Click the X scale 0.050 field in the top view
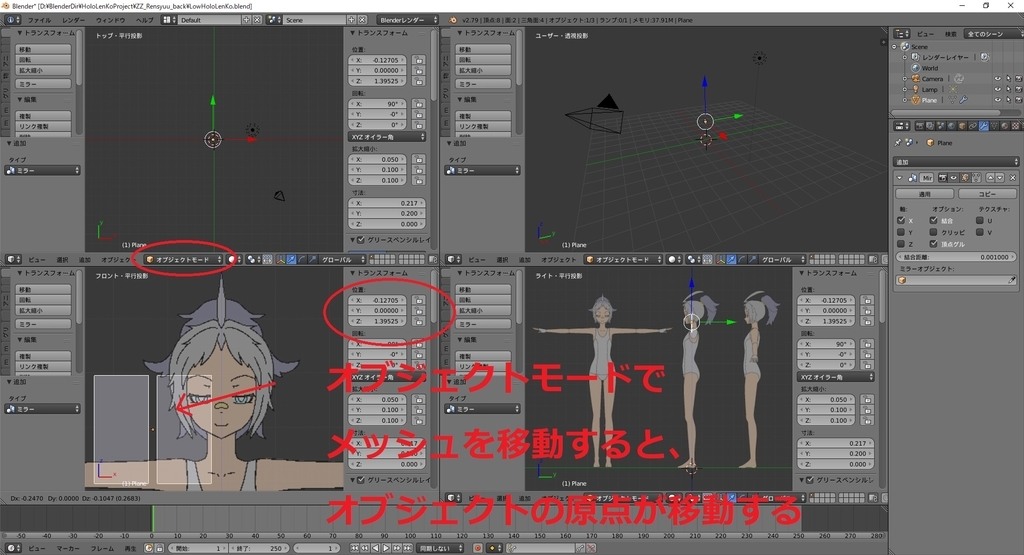This screenshot has width=1024, height=555. point(378,159)
